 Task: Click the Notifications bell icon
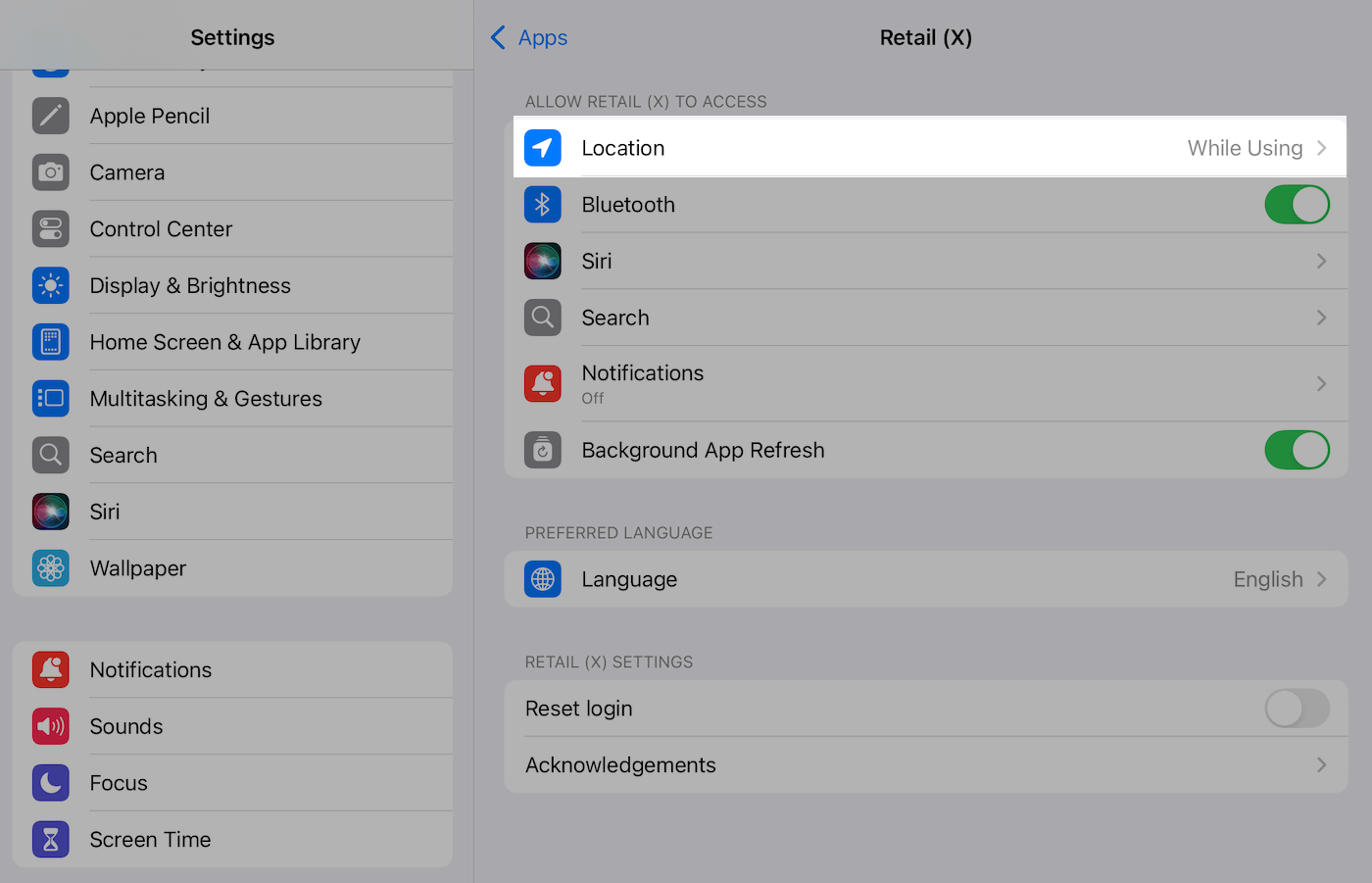[542, 383]
